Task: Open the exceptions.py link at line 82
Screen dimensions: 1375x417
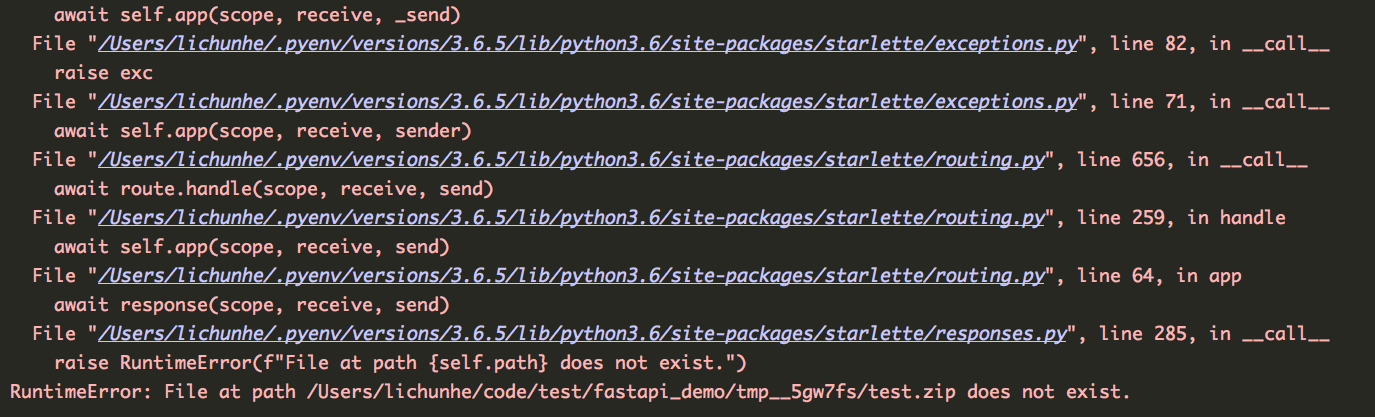Action: 587,44
